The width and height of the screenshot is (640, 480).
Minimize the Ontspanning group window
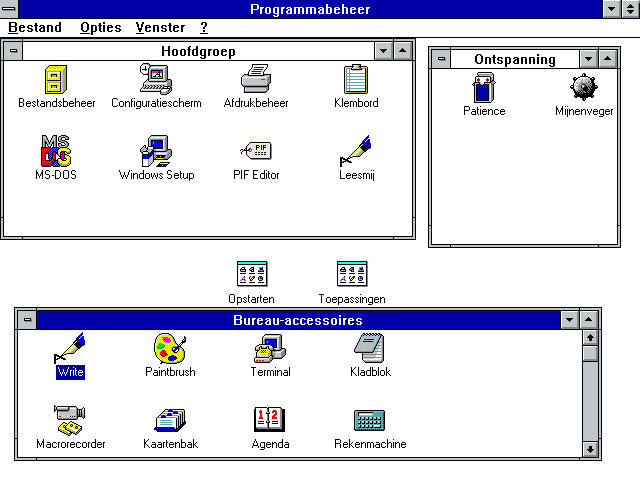coord(589,59)
